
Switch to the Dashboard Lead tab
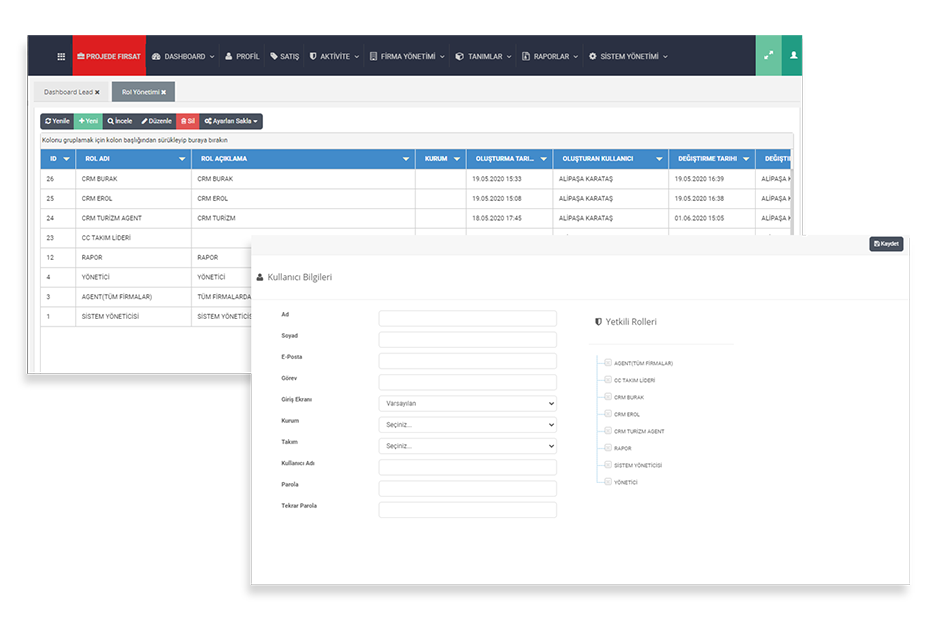[67, 92]
